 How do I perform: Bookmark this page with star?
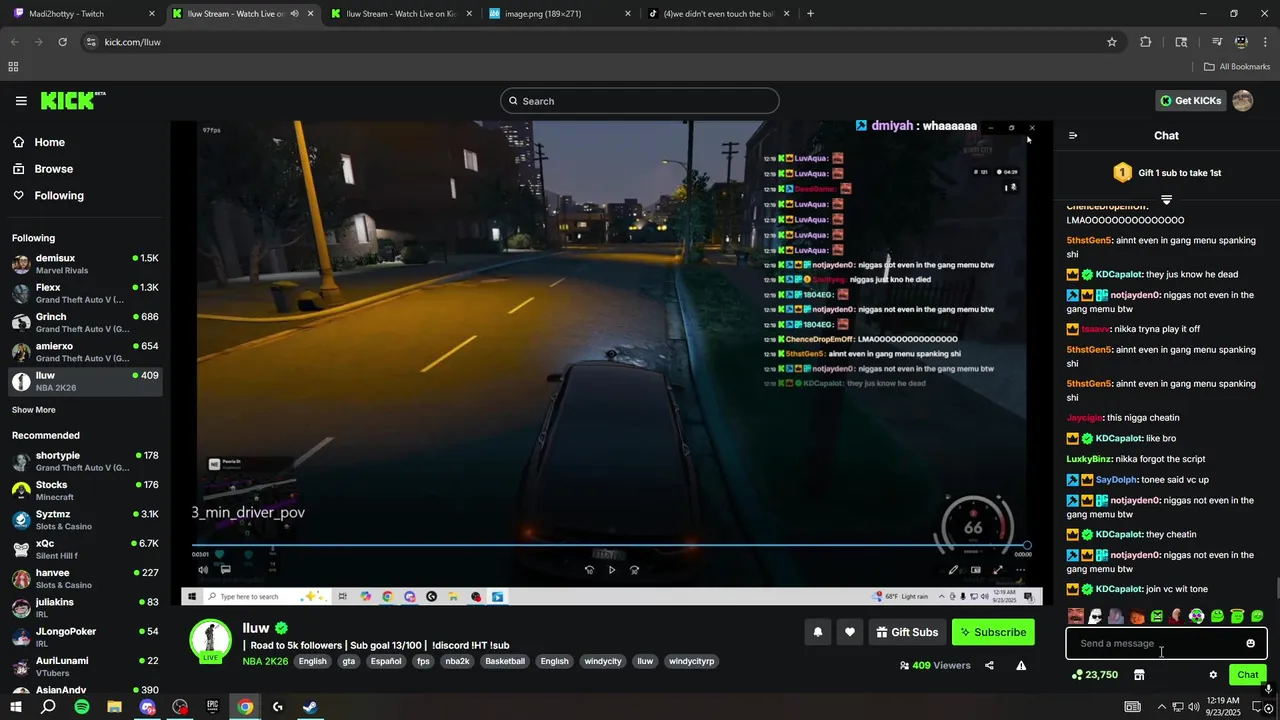1111,42
